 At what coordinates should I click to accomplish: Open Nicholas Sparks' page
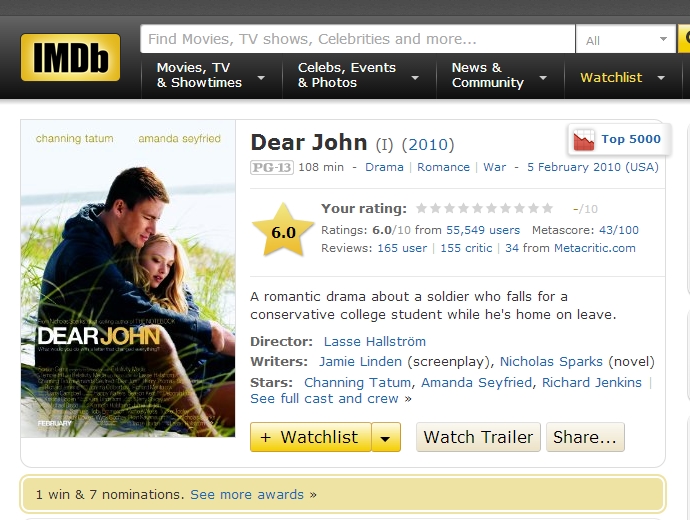pos(551,362)
